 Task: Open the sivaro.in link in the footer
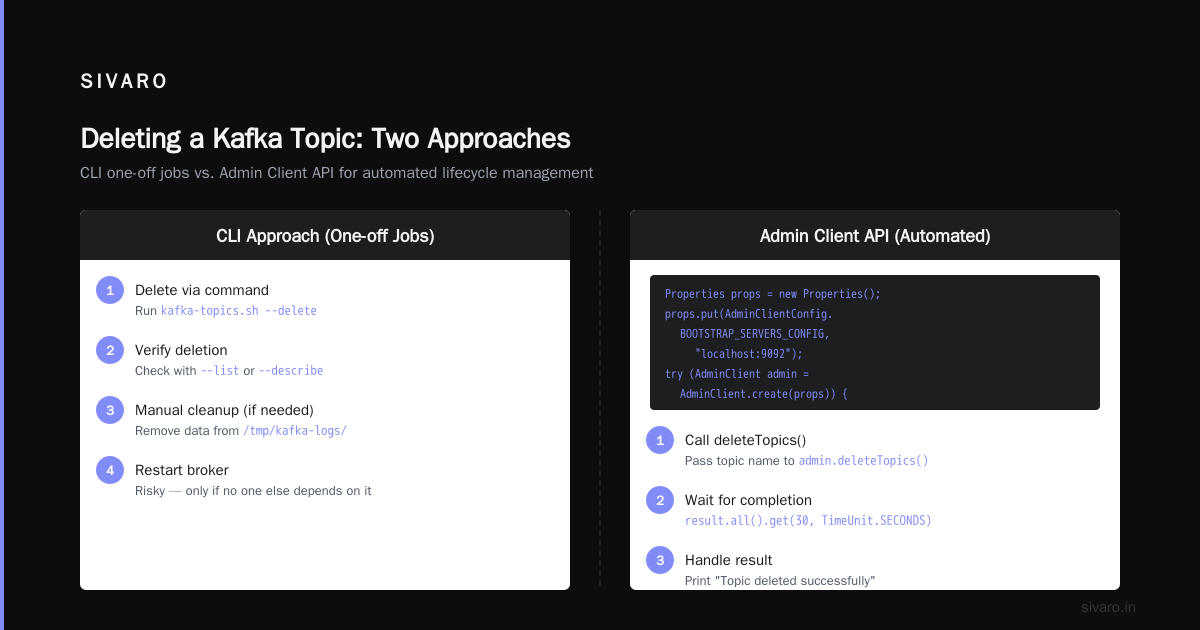[x=1108, y=607]
